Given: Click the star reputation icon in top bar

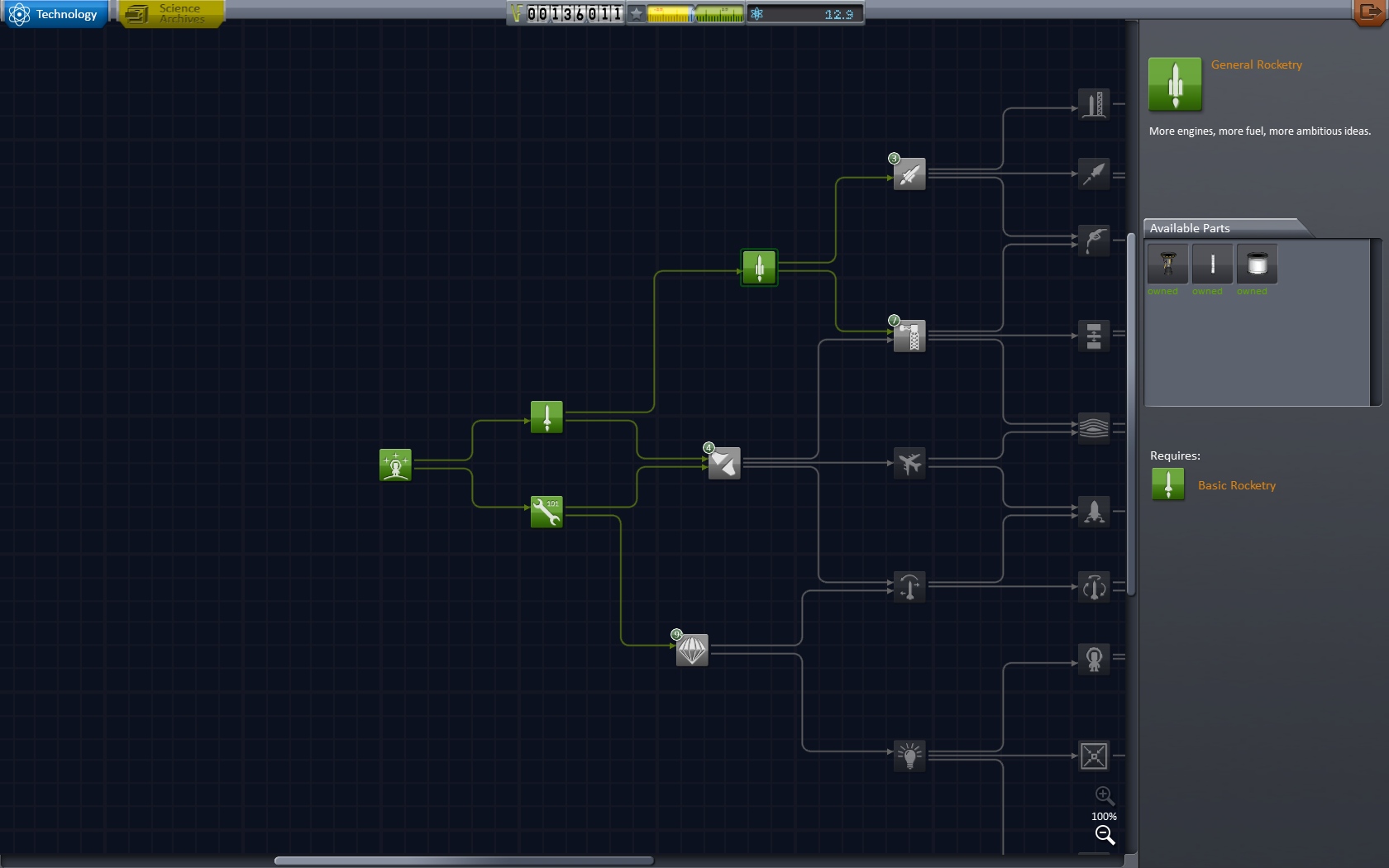Looking at the screenshot, I should (636, 13).
